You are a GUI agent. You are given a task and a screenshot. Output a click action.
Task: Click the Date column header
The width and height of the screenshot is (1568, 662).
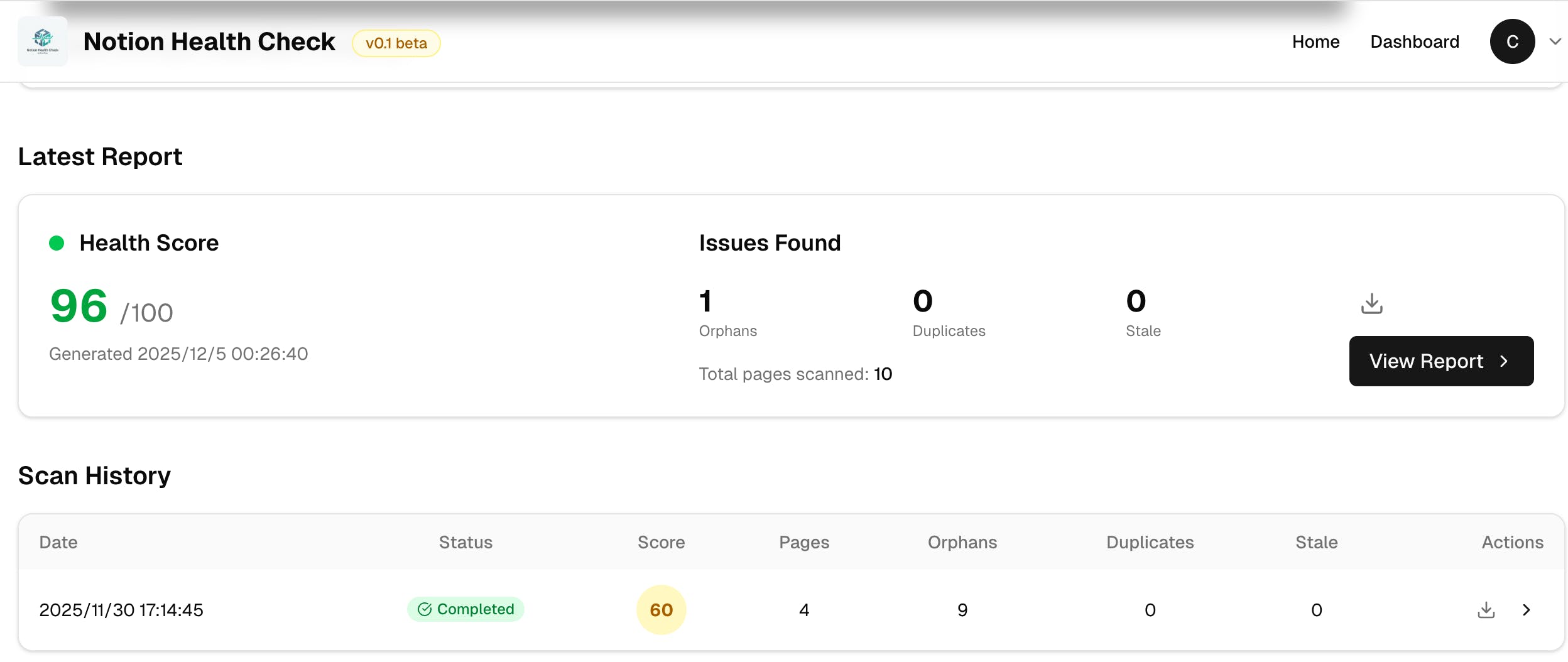point(58,542)
